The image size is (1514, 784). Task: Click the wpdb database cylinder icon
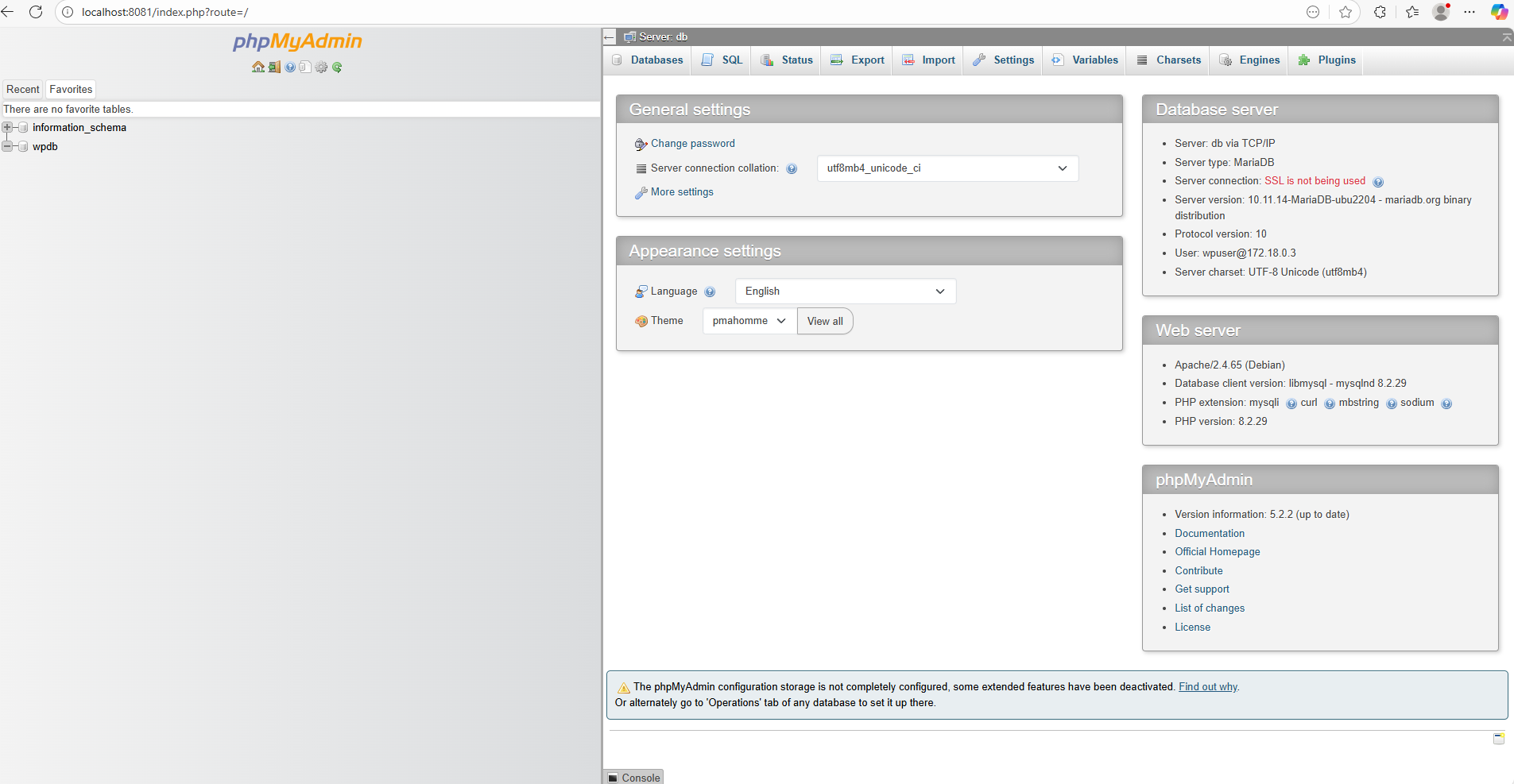click(x=23, y=147)
